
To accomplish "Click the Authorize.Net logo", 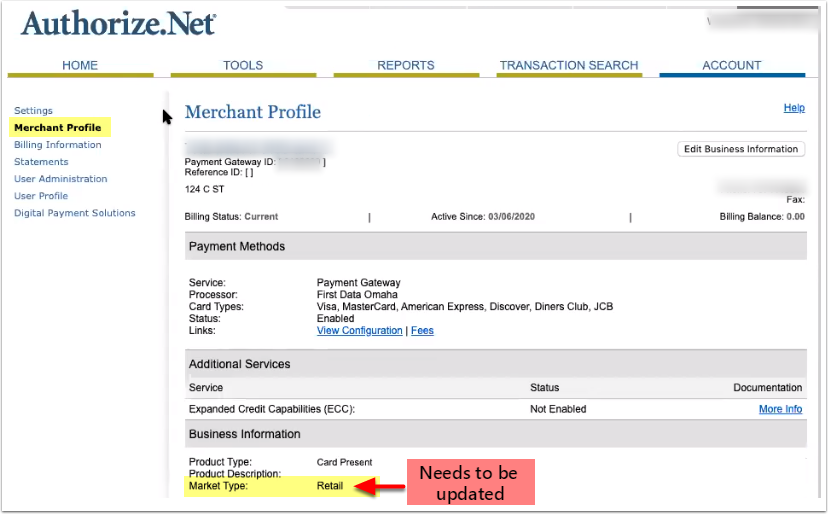I will (x=118, y=24).
